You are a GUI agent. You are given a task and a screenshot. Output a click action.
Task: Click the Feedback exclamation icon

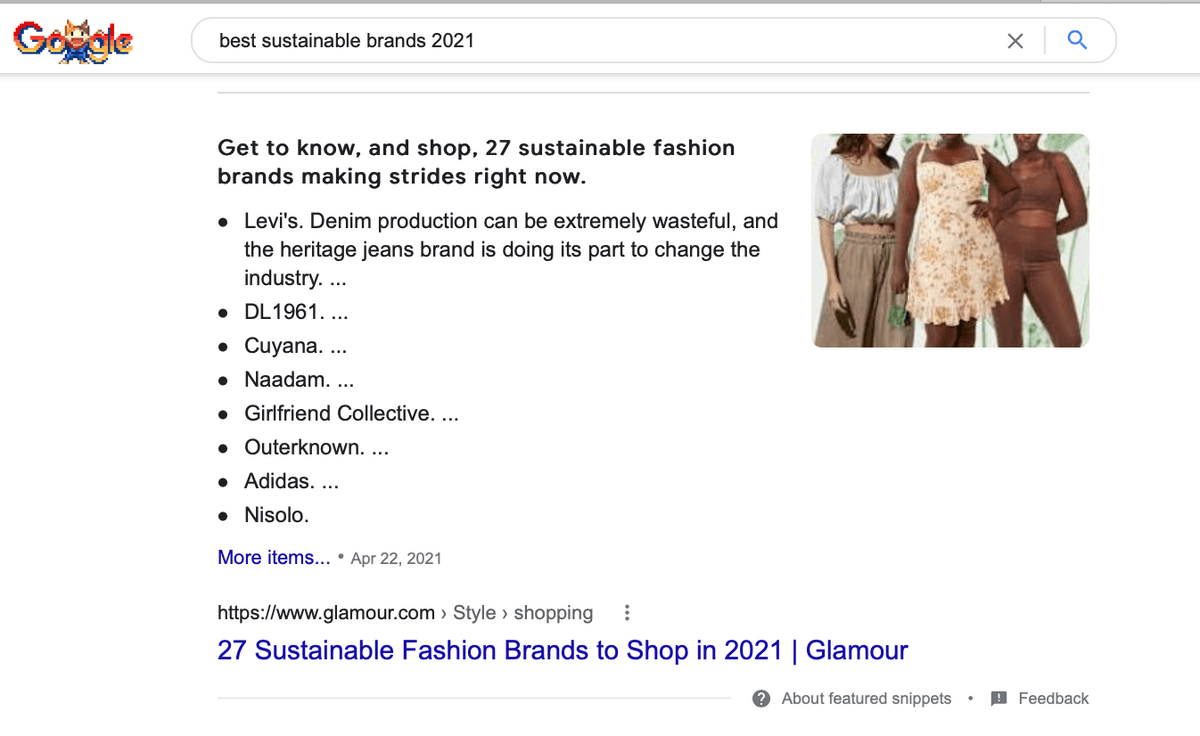click(x=998, y=698)
